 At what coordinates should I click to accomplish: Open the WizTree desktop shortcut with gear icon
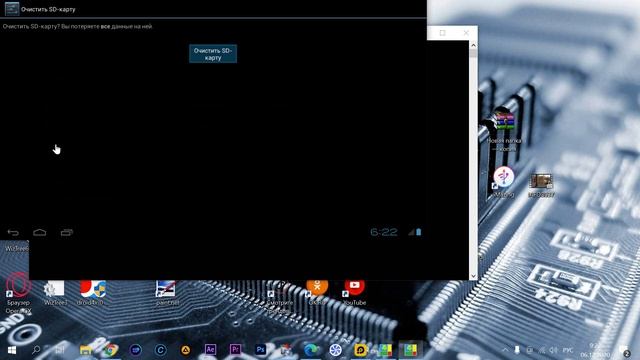pyautogui.click(x=55, y=293)
